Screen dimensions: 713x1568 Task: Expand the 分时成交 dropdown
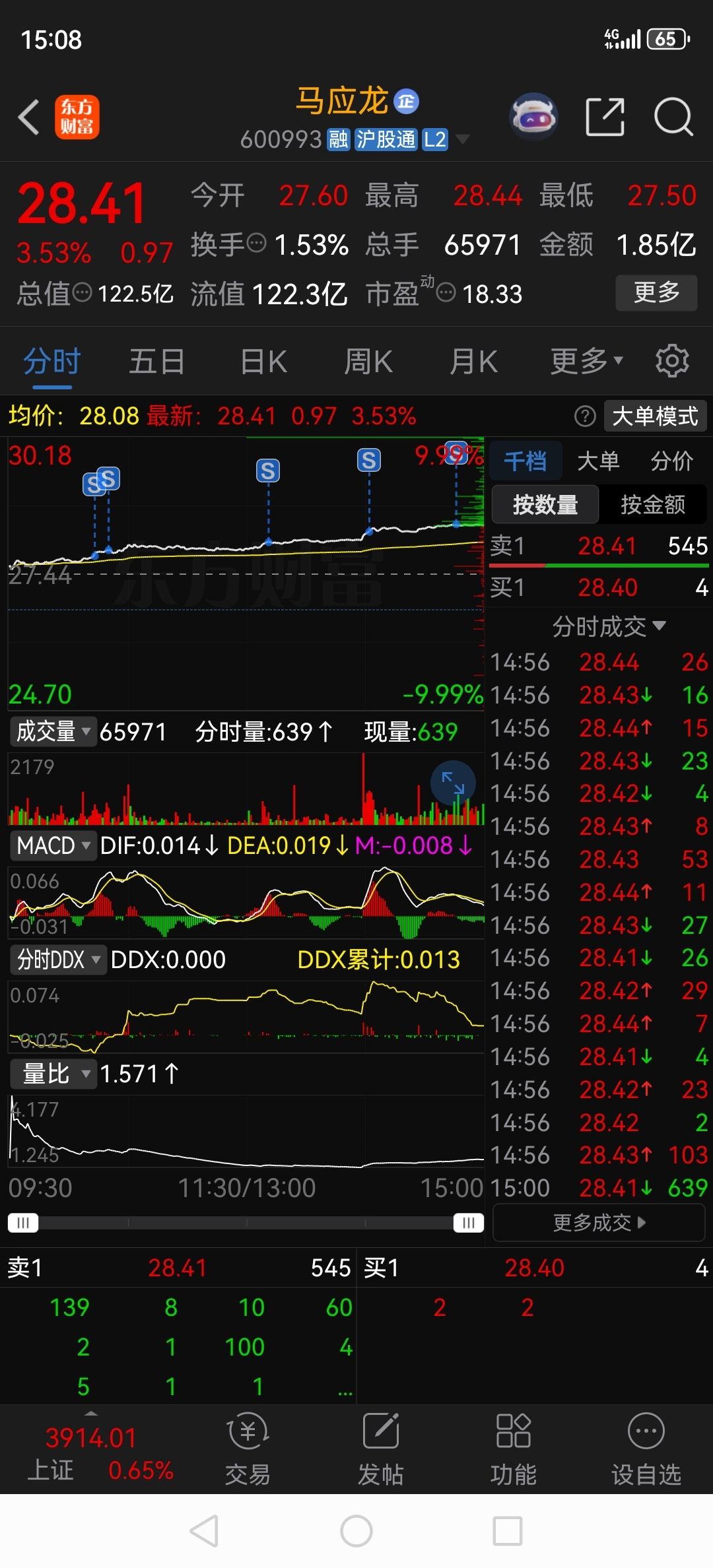[609, 626]
